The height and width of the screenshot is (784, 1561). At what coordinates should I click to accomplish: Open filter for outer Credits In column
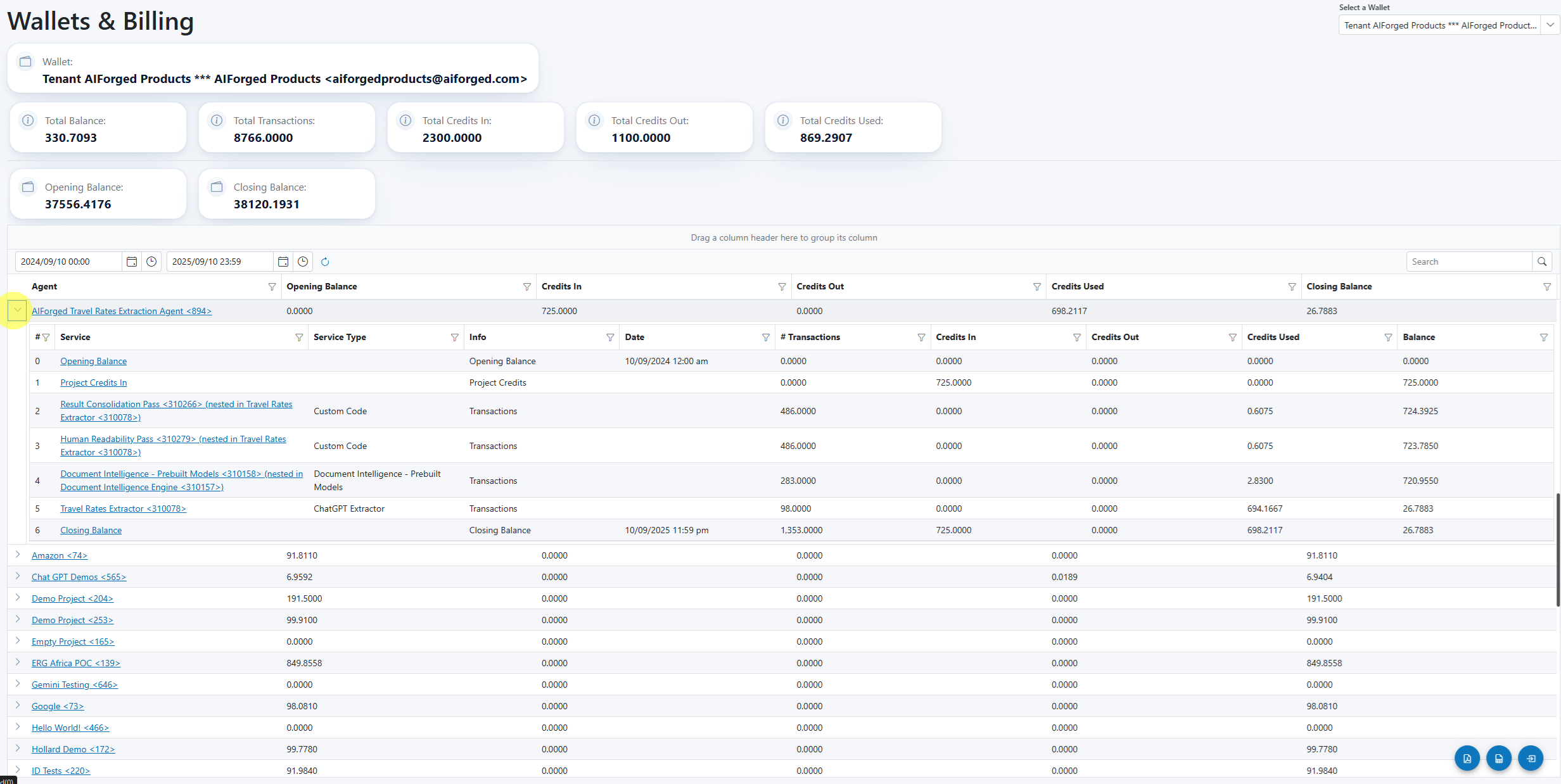pos(782,287)
